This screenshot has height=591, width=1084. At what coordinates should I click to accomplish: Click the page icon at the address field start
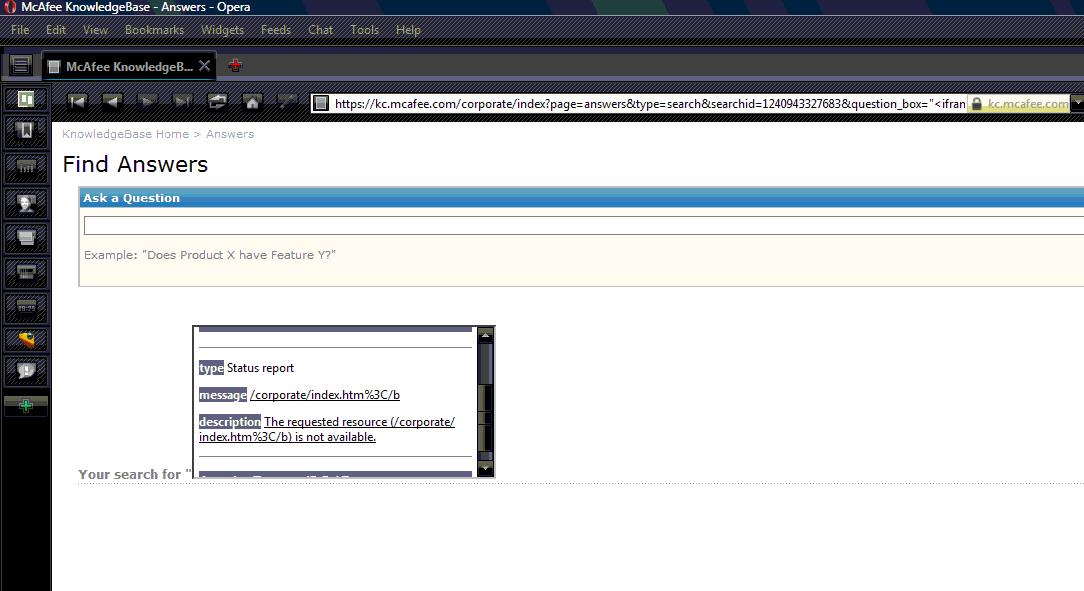click(321, 104)
